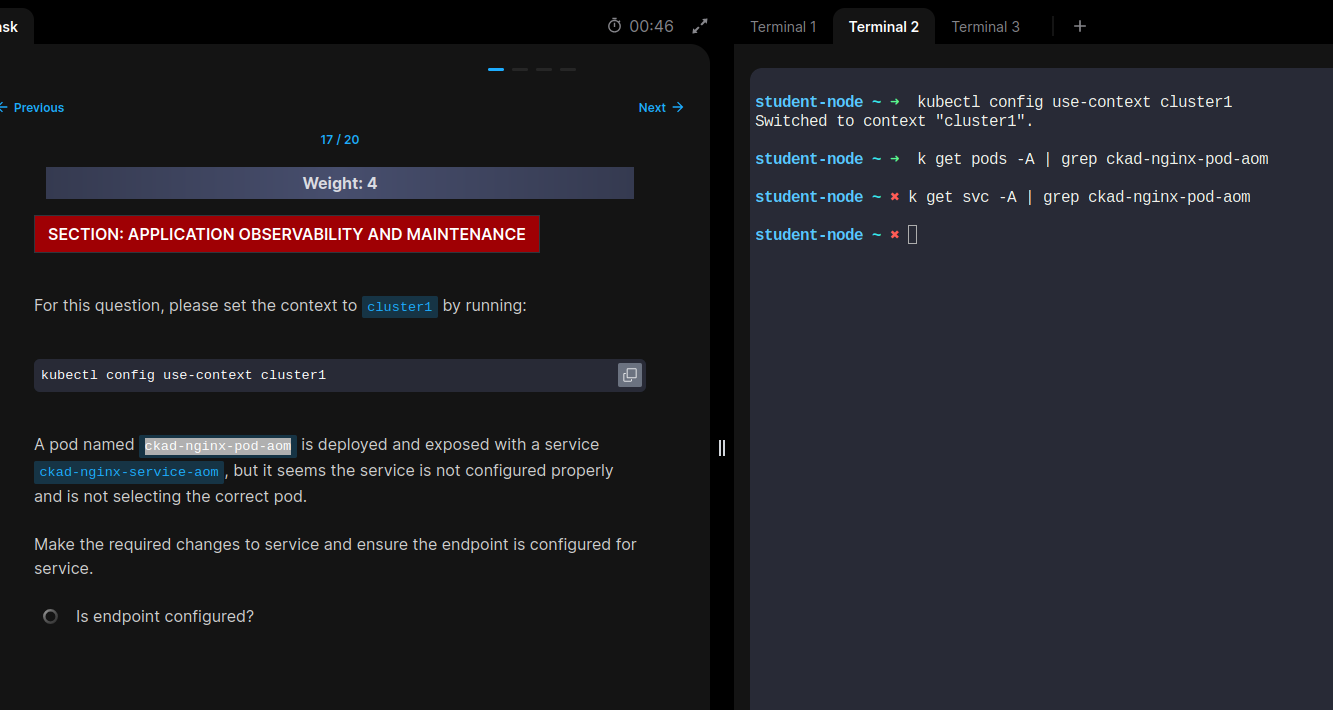Click the highlighted ckad-nginx-pod-aom text
This screenshot has width=1333, height=710.
(x=217, y=446)
